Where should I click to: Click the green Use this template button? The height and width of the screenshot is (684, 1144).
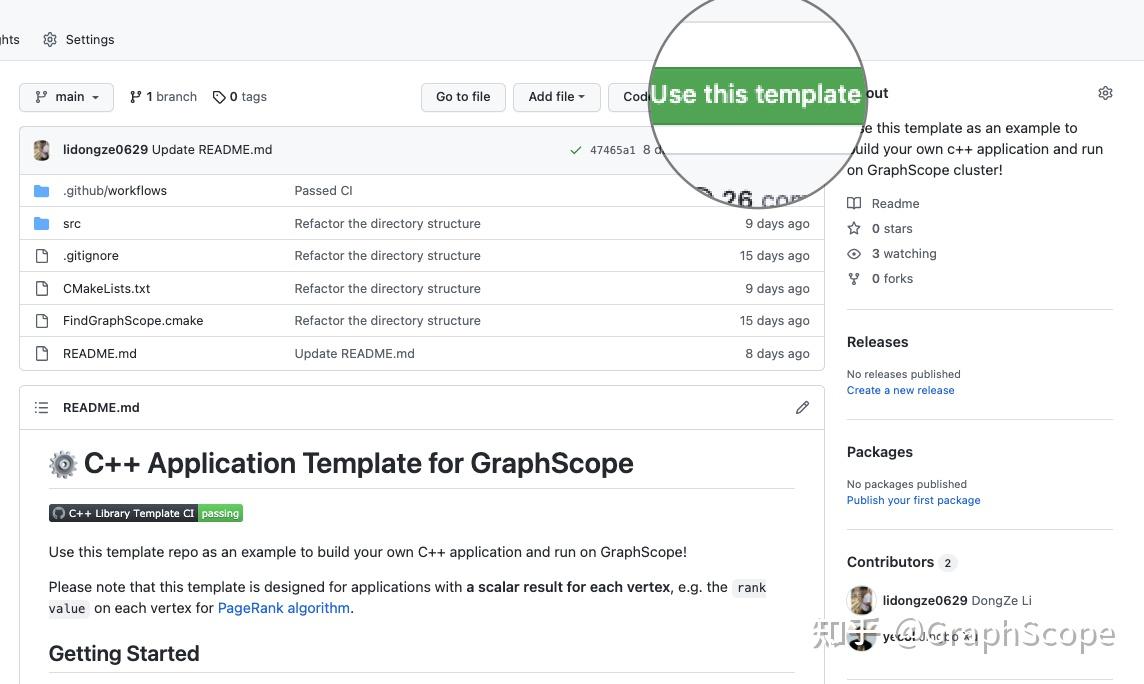(756, 95)
